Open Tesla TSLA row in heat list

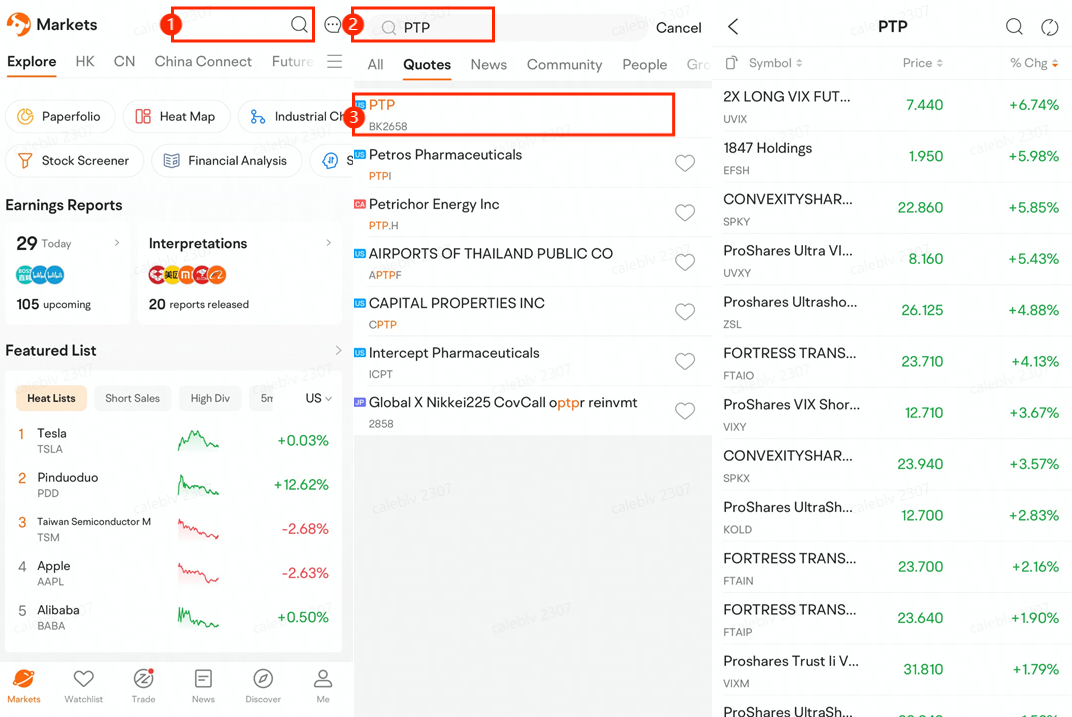pos(174,441)
